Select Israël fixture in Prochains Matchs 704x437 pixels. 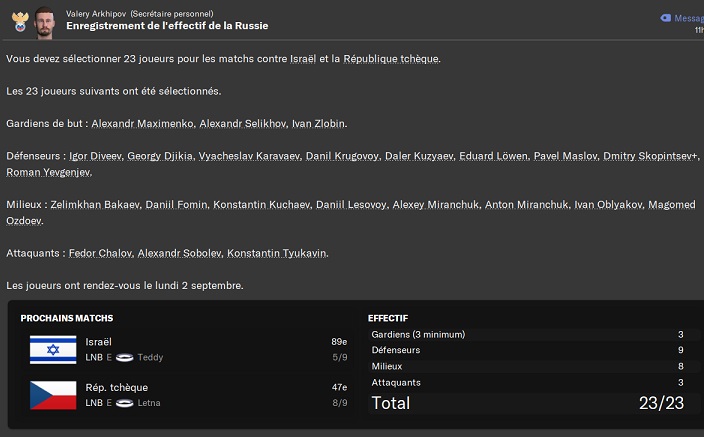100,342
